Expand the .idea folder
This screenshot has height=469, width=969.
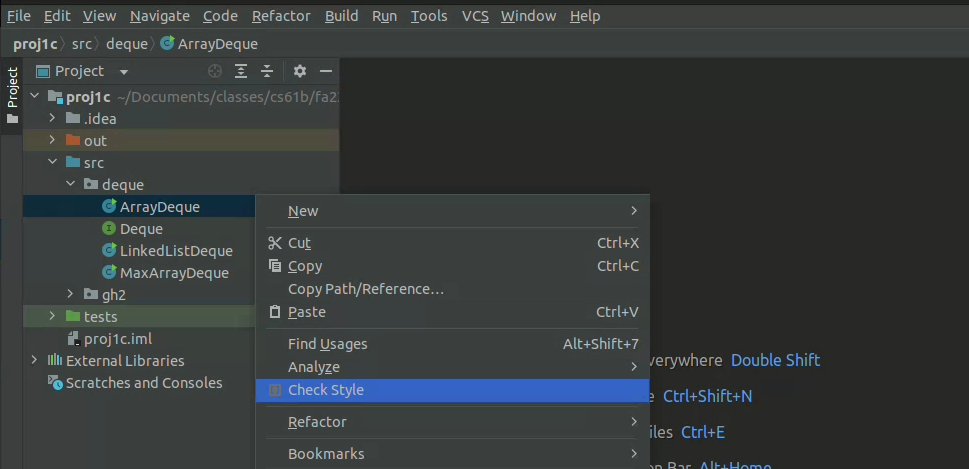point(53,118)
